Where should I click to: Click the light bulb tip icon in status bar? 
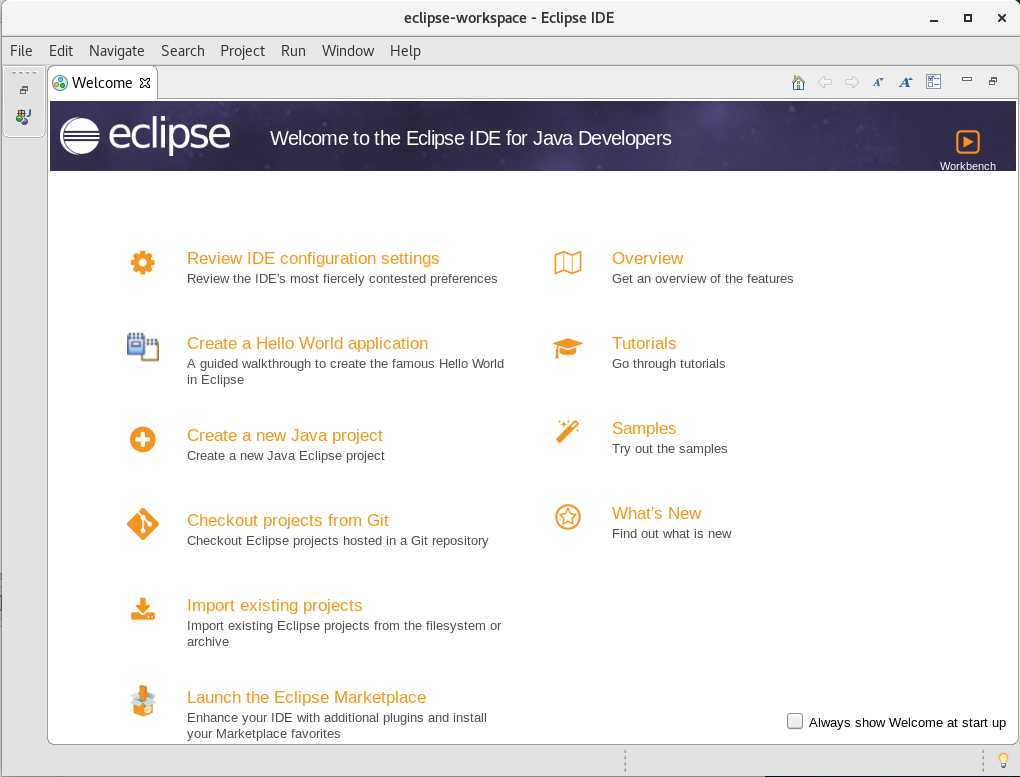pos(1003,760)
